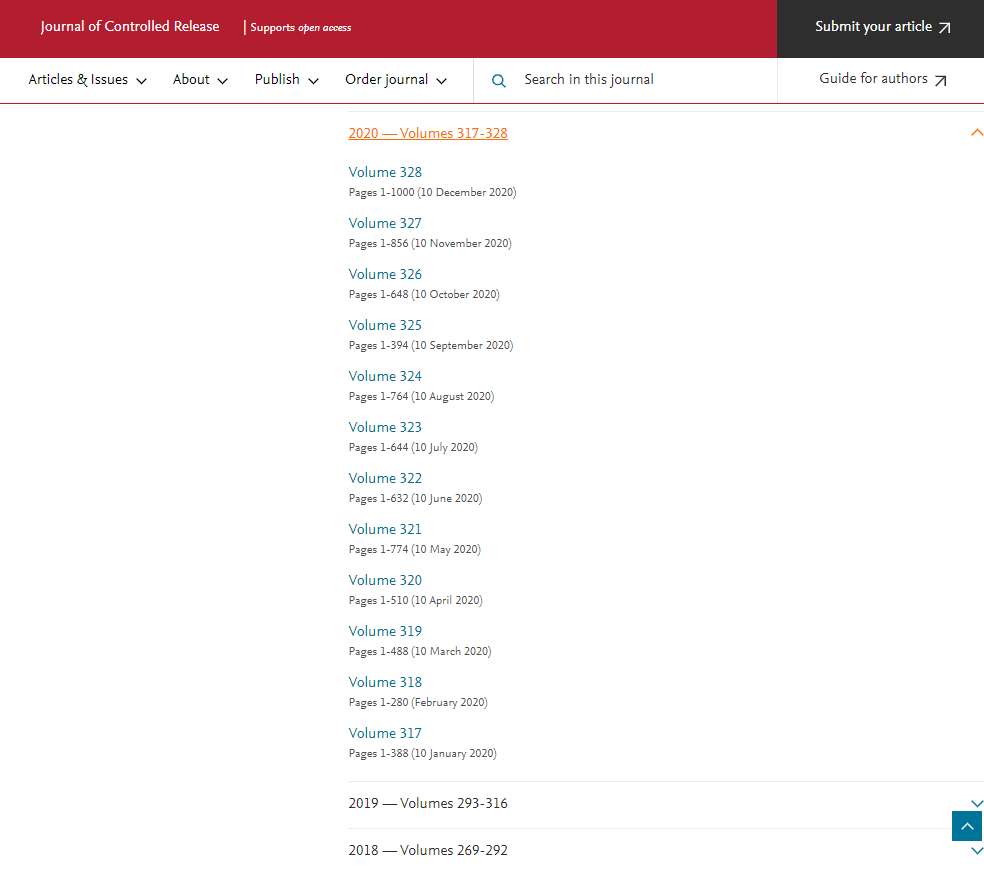984x869 pixels.
Task: Click the back-to-top arrow button
Action: click(x=967, y=826)
